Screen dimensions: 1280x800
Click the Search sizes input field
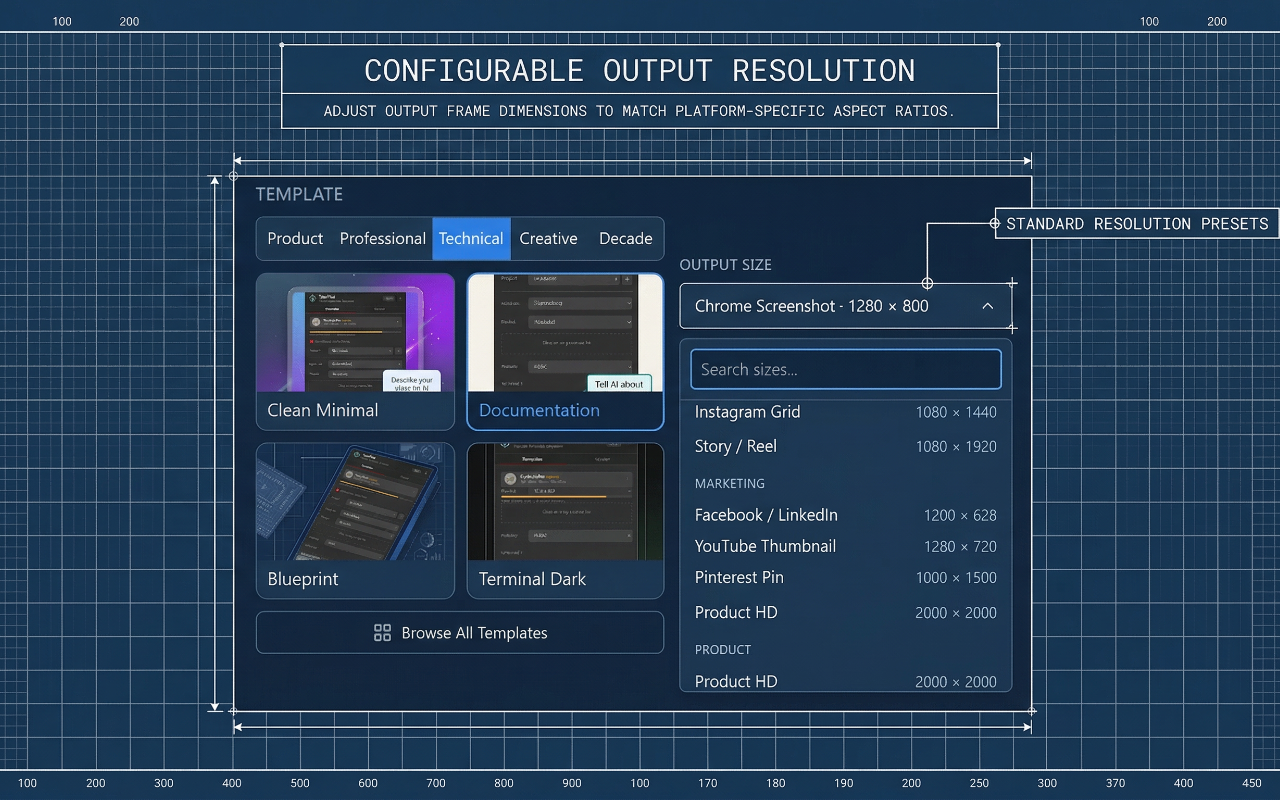tap(845, 369)
